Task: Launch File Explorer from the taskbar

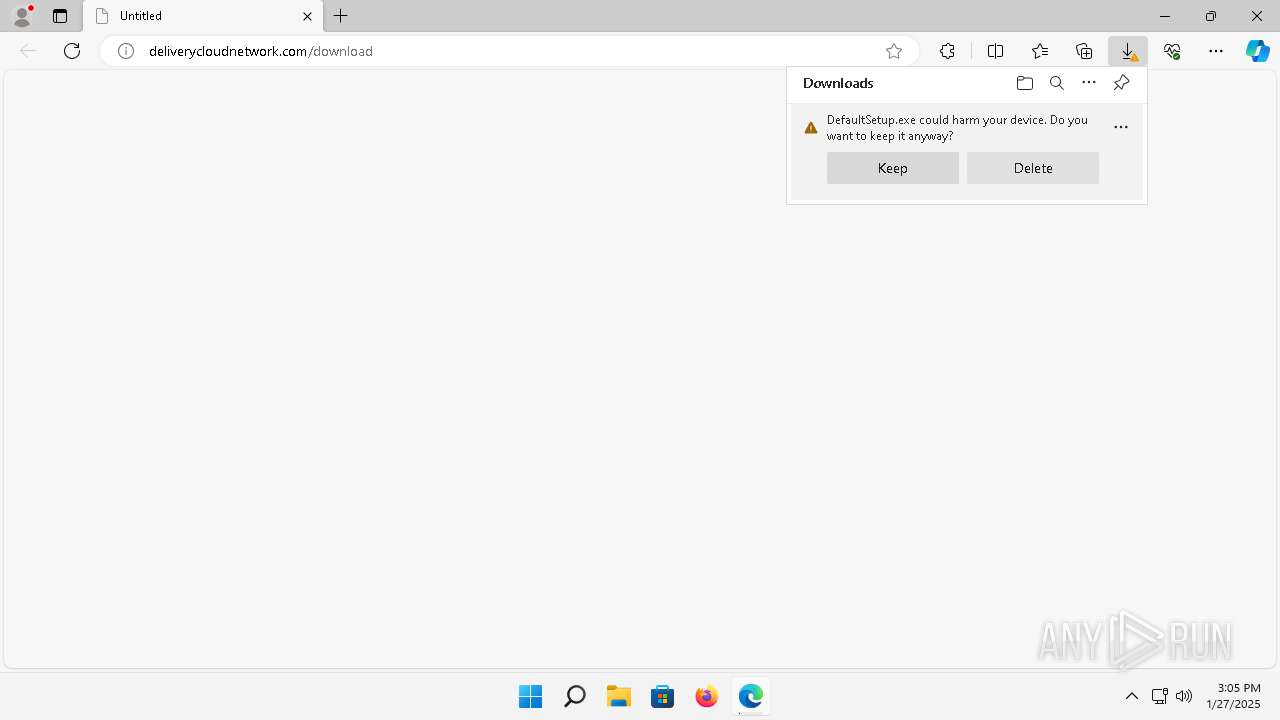Action: (618, 696)
